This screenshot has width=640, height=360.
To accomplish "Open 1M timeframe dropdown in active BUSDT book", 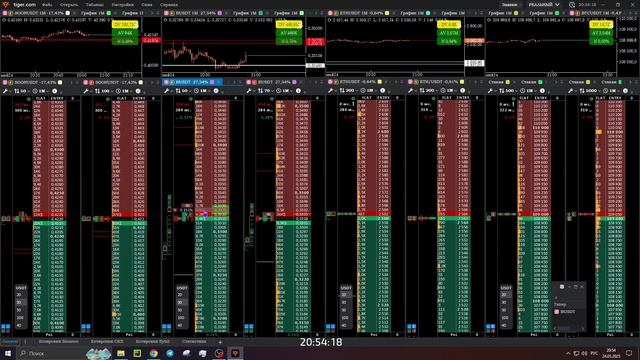I will [x=202, y=91].
